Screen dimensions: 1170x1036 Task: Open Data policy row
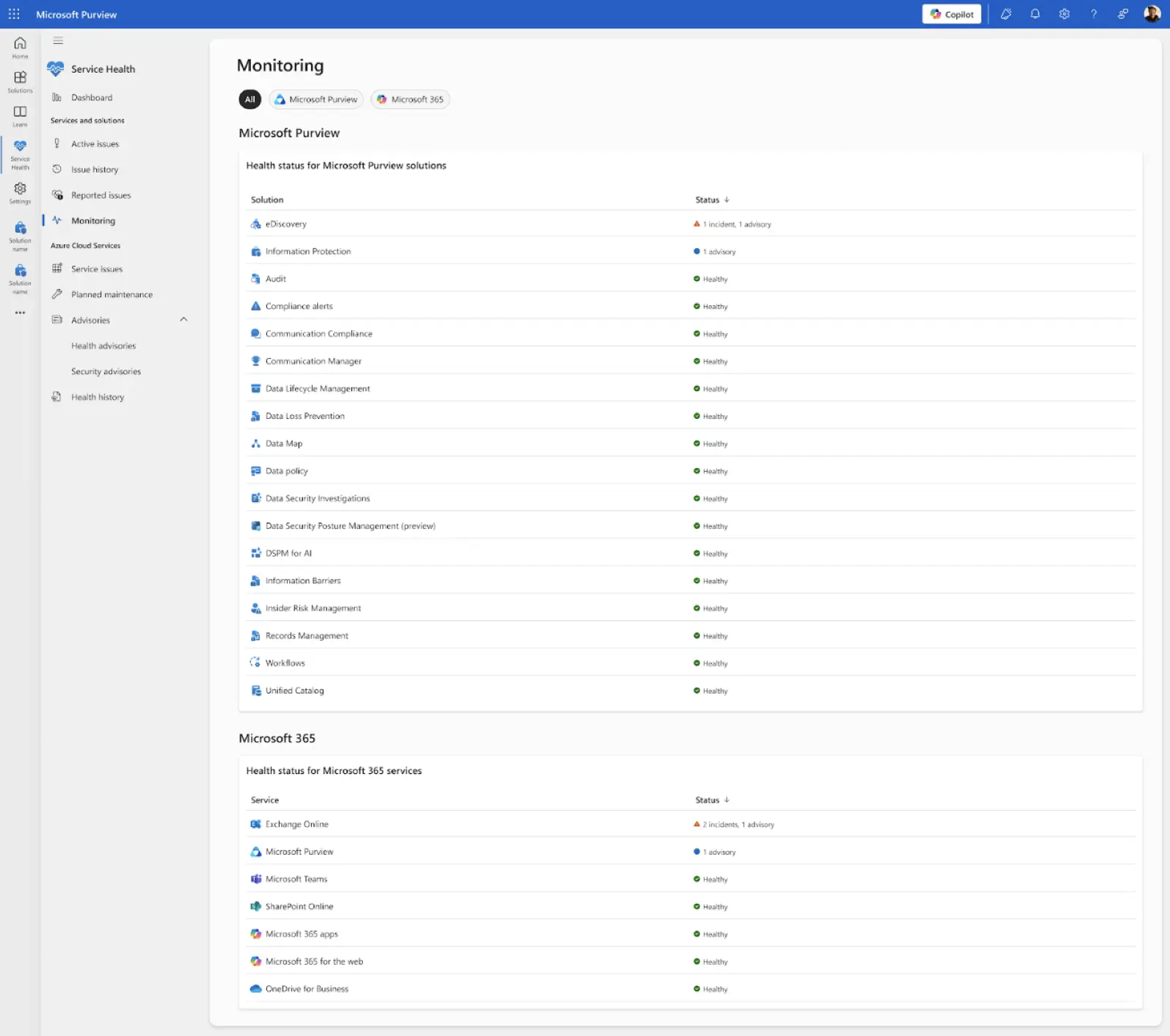tap(691, 471)
